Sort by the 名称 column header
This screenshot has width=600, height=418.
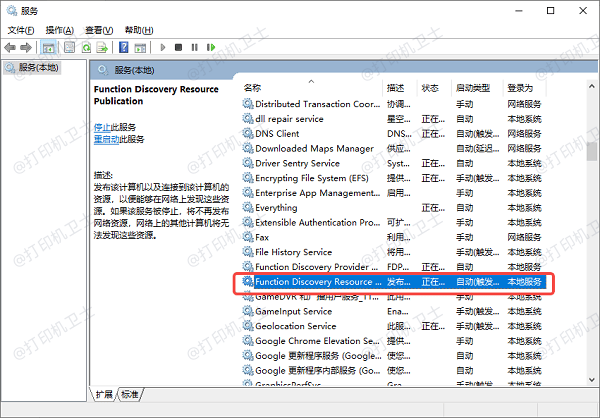click(x=311, y=88)
